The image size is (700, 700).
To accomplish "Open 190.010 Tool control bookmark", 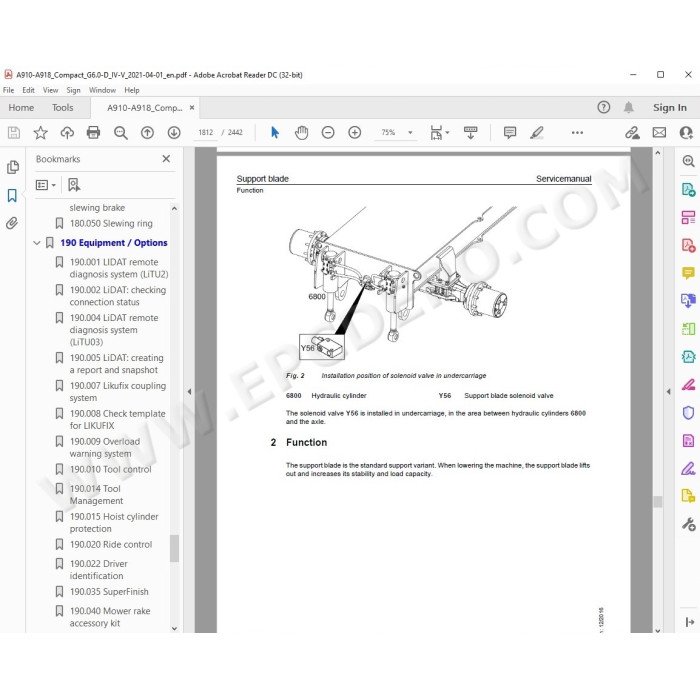I will pyautogui.click(x=110, y=469).
